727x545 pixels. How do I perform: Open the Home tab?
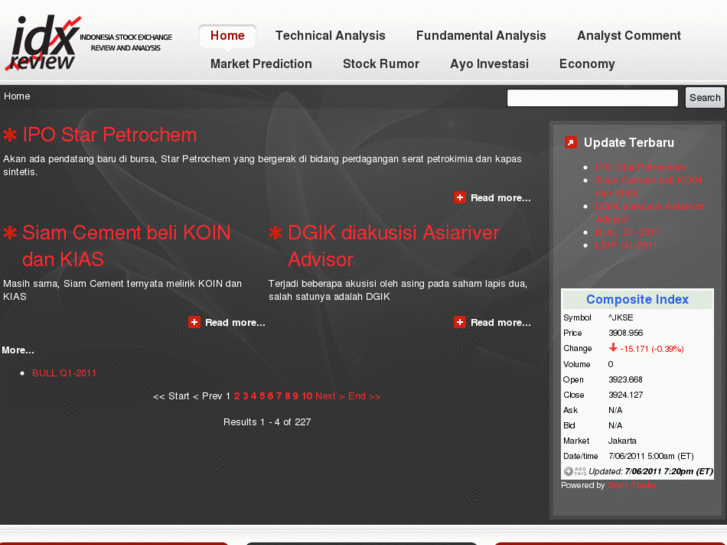(x=227, y=36)
